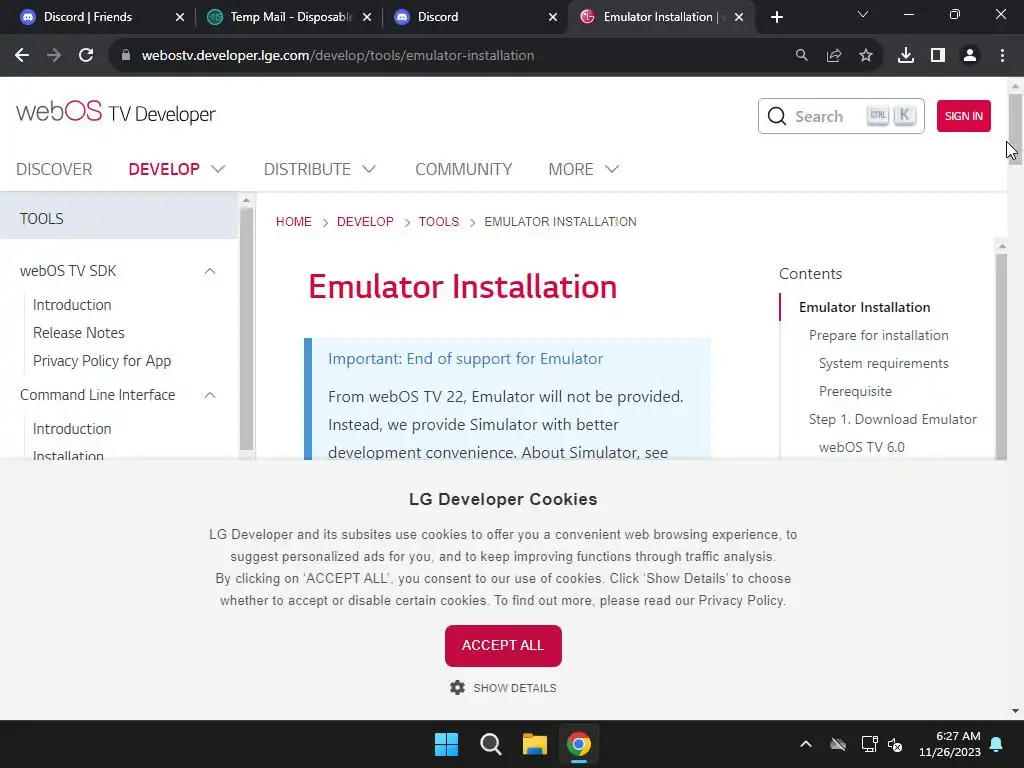
Task: Open the tab search chevron in title bar
Action: point(863,14)
